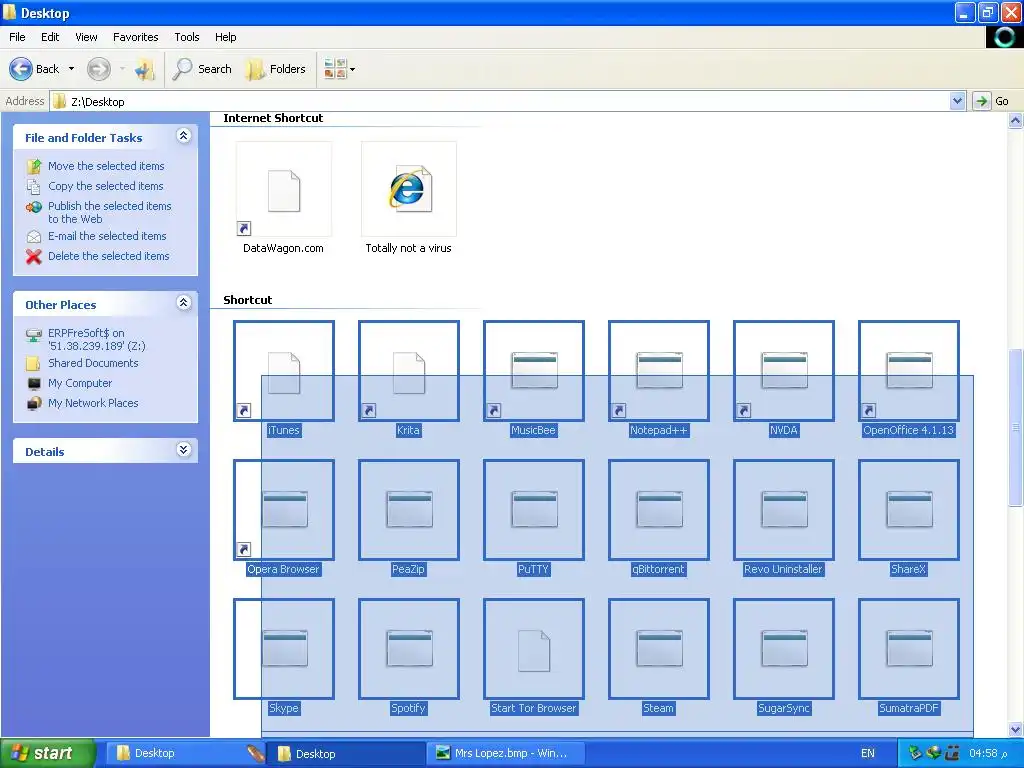
Task: Select the Revo Uninstaller shortcut
Action: tap(784, 510)
